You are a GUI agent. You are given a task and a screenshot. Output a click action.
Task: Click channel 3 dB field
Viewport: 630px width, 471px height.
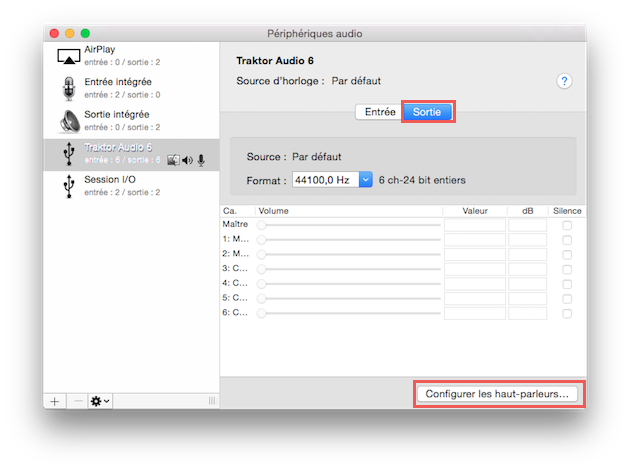[527, 269]
